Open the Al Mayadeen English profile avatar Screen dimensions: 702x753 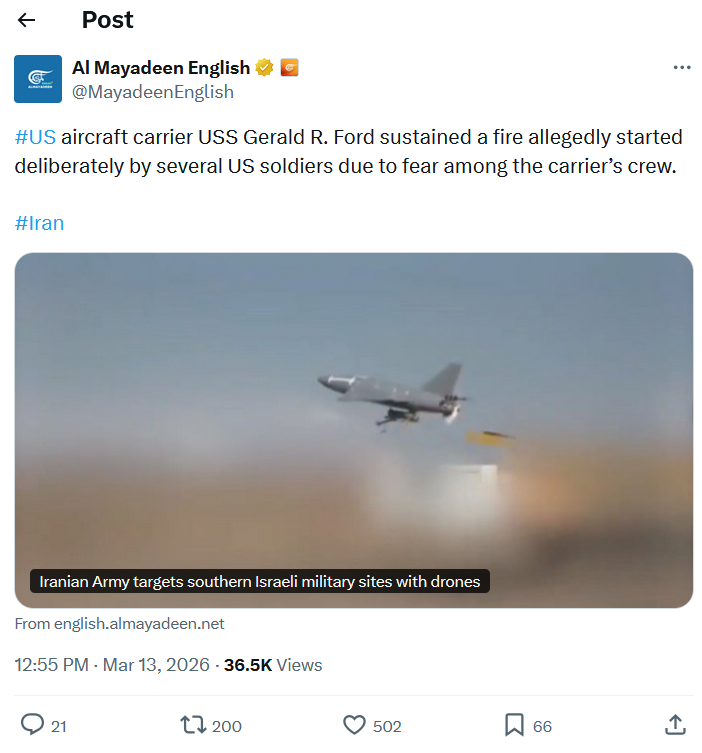38,79
